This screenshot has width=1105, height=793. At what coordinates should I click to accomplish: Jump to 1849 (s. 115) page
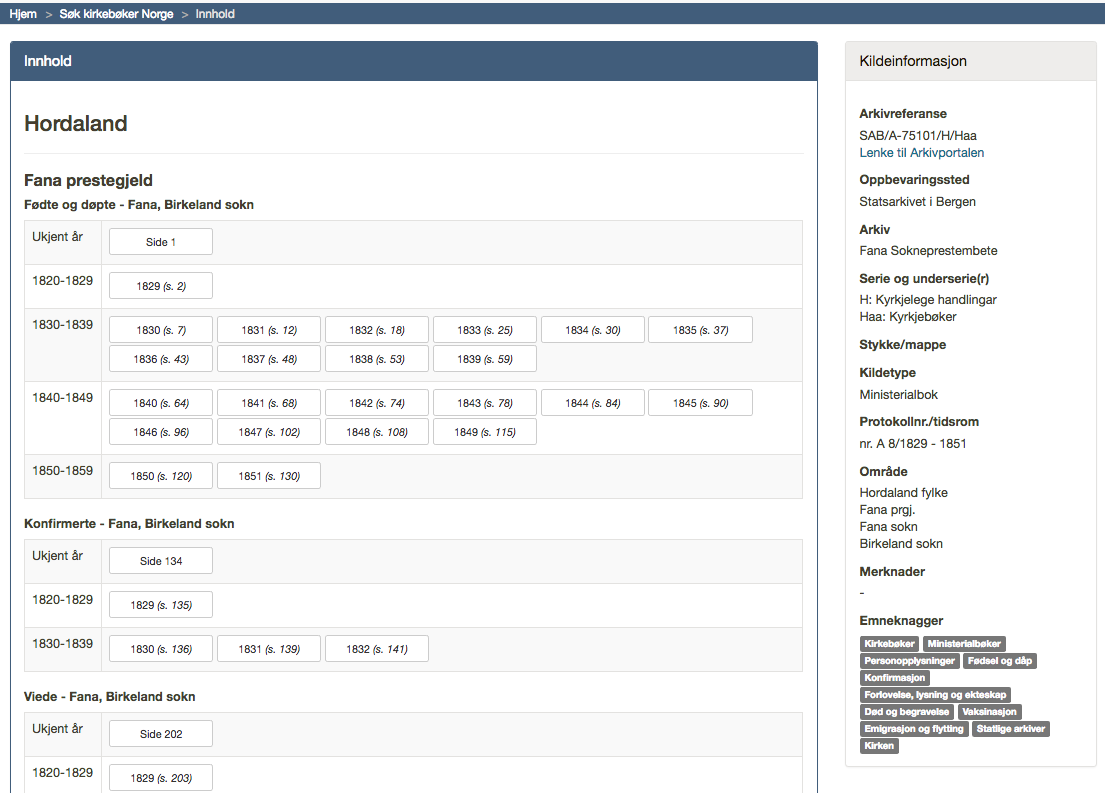click(x=484, y=432)
